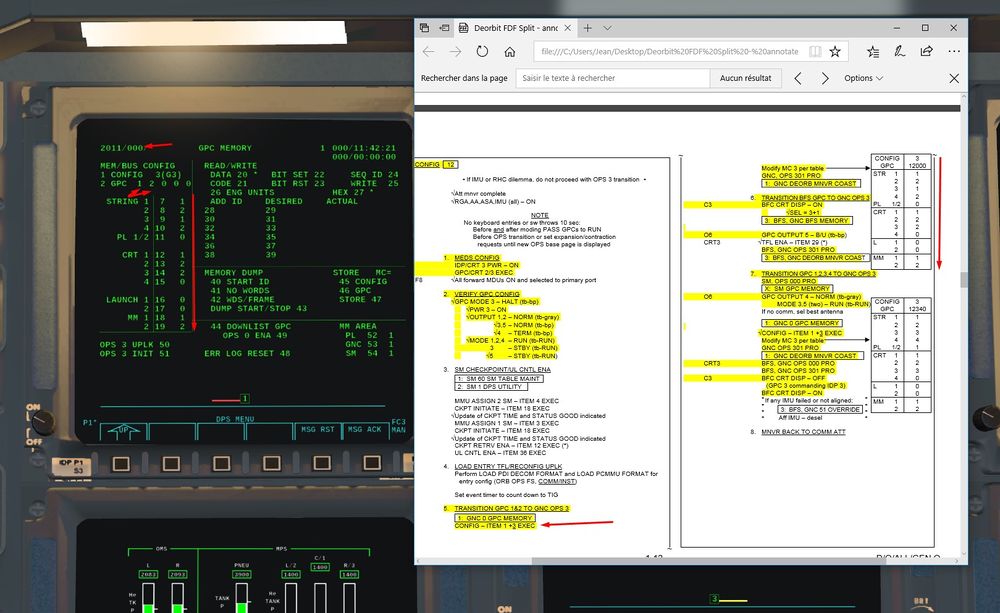Click 'ERR LOG RESET 48' on the display

pos(247,353)
